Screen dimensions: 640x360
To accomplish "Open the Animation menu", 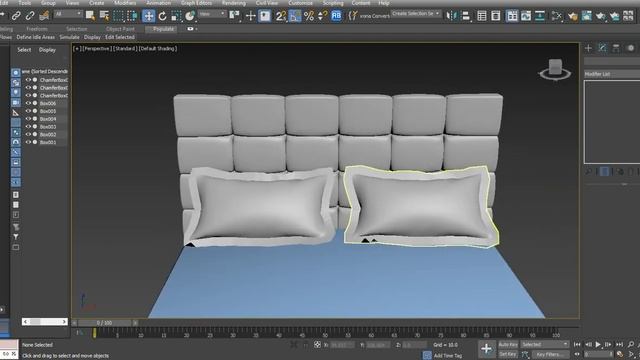I will [x=158, y=3].
